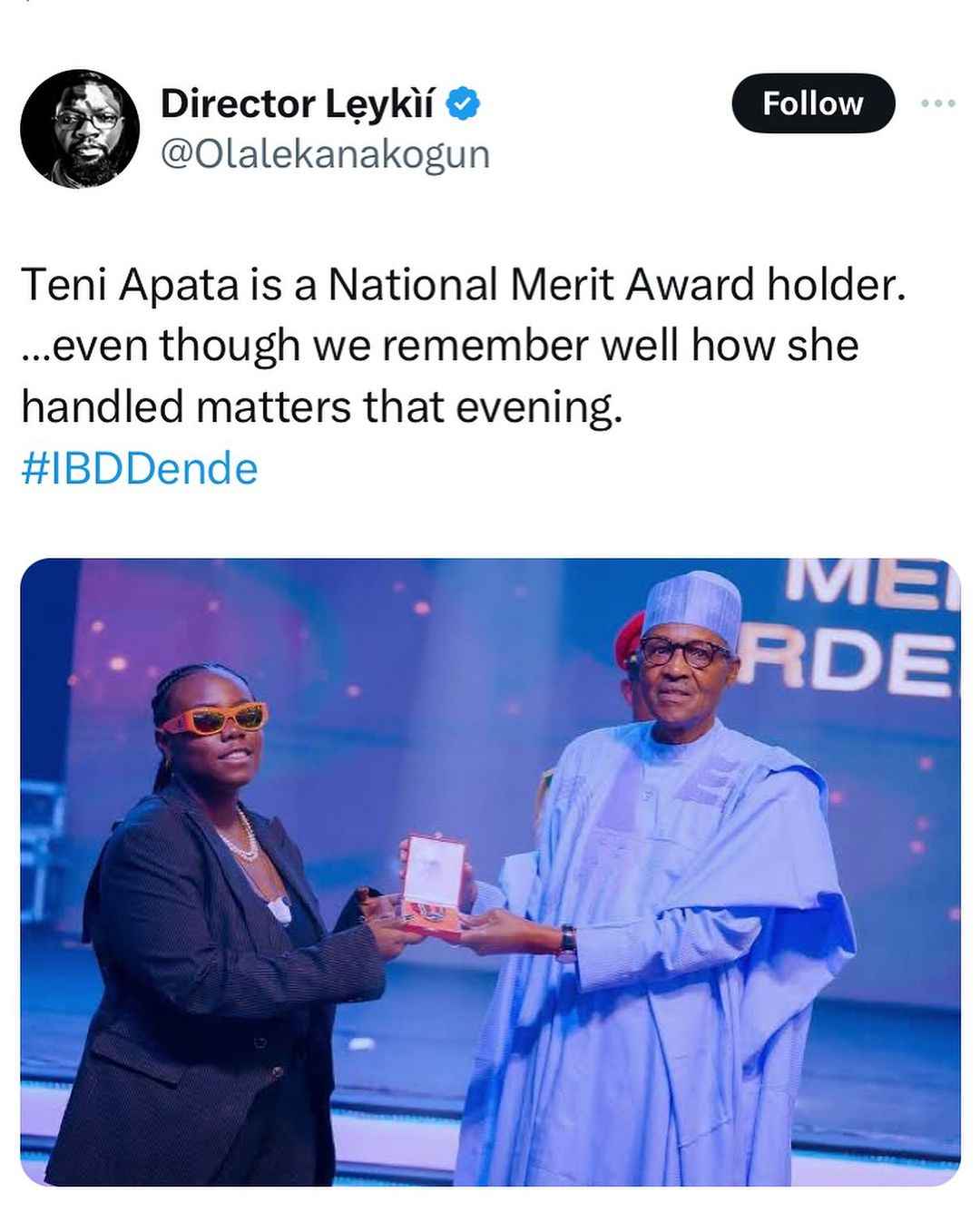Click the line '...even though we remember well how she'
Screen dimensions: 980x1222
439,346
